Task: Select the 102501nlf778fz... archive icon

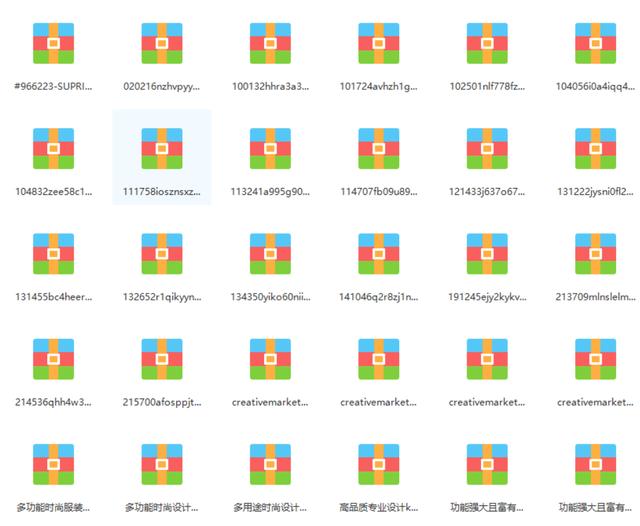Action: tap(487, 43)
